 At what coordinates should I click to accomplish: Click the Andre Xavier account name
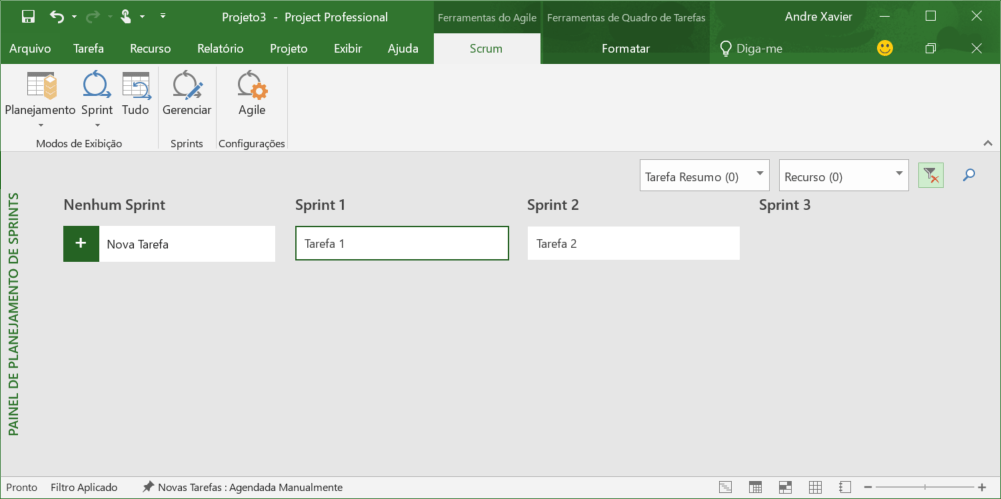(818, 17)
